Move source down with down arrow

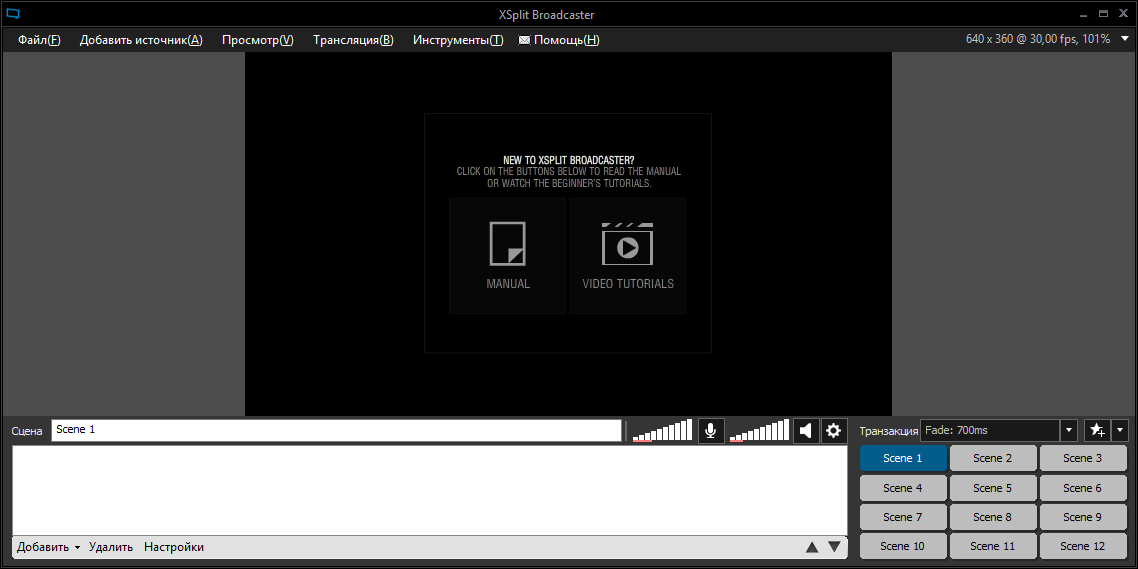point(835,547)
